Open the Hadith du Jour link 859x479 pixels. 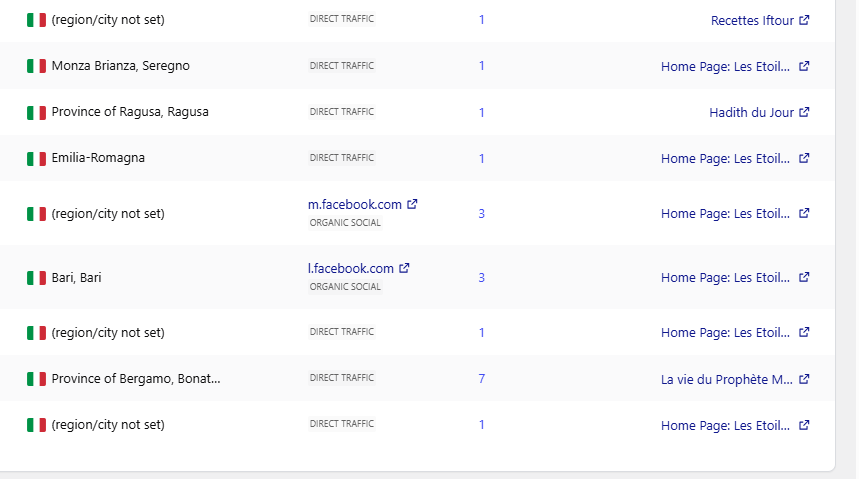(751, 112)
